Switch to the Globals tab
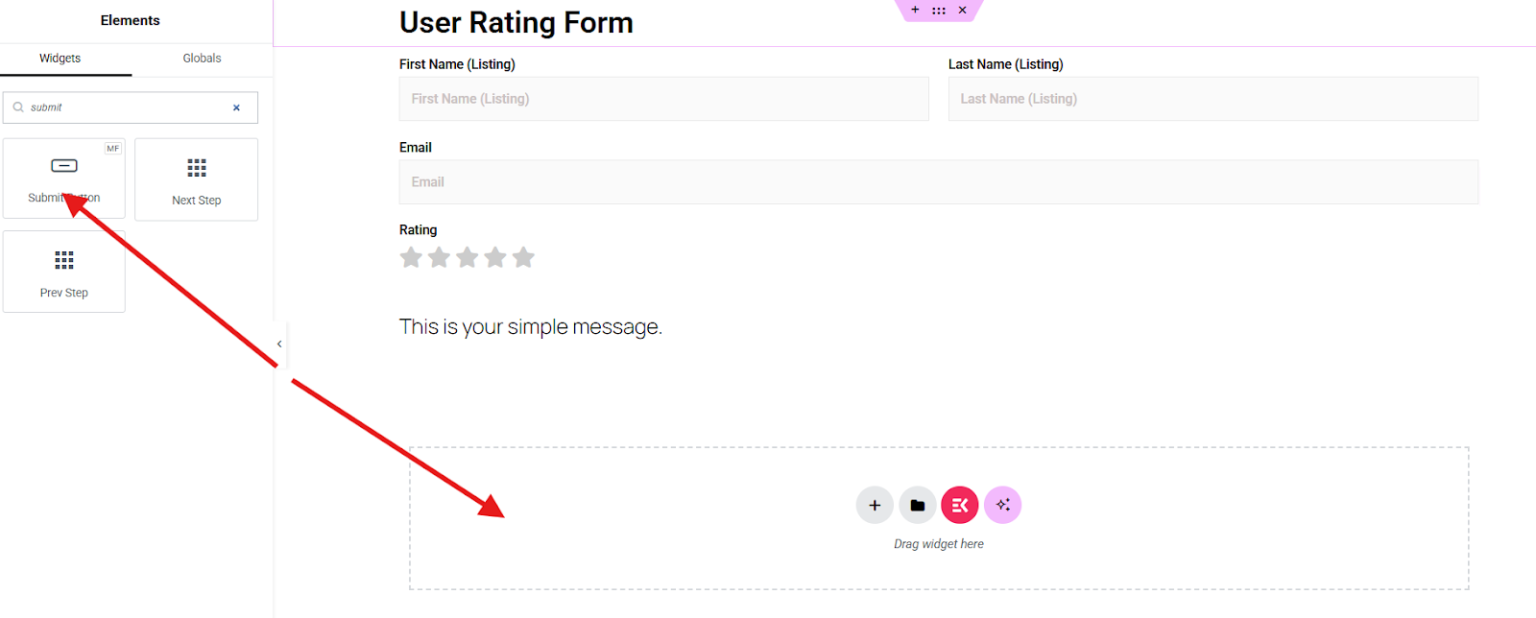This screenshot has width=1536, height=618. pos(202,58)
